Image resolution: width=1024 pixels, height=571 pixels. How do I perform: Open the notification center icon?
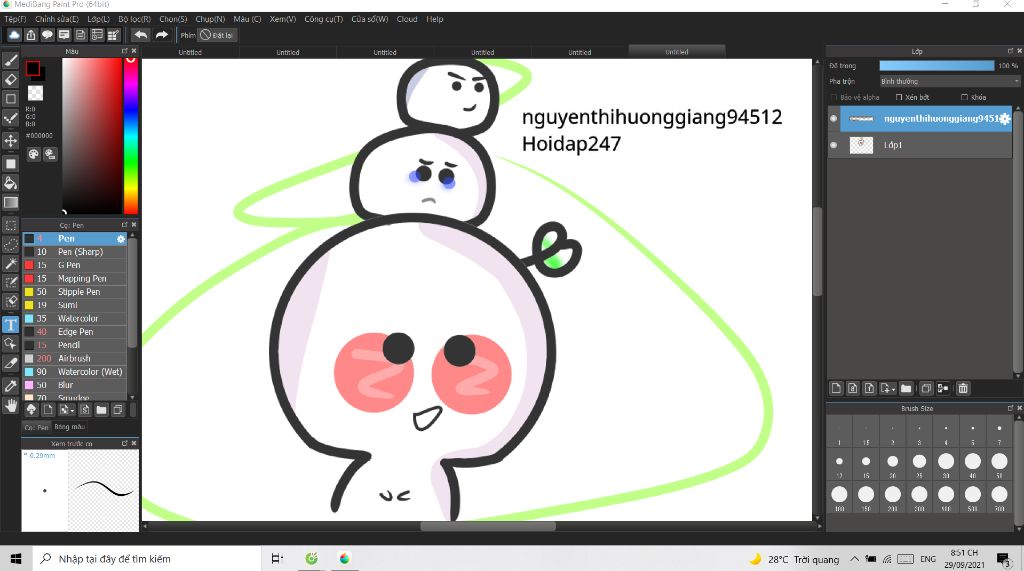(1004, 559)
